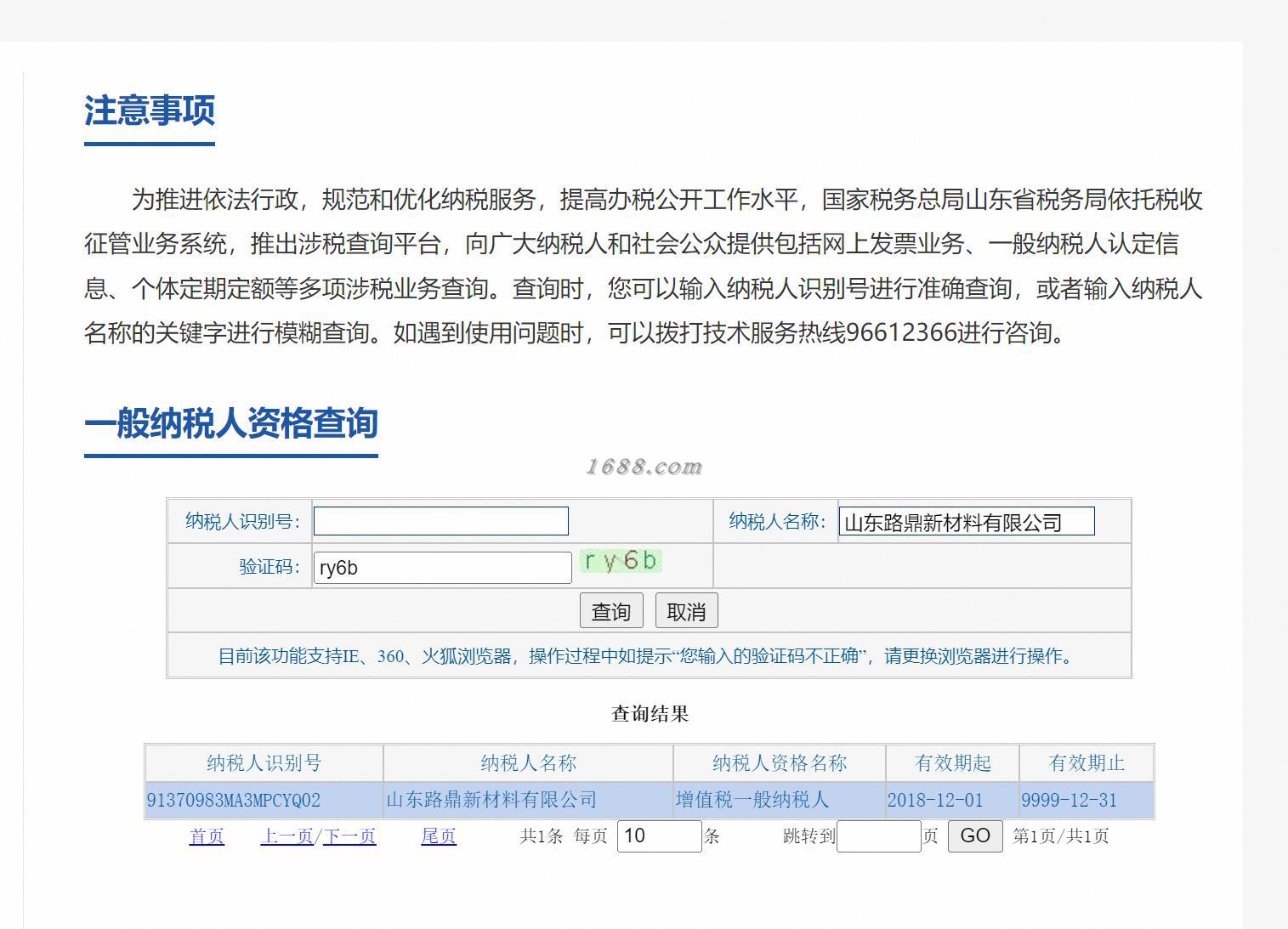Click the 纳税人名称 input field
1288x929 pixels.
point(967,521)
